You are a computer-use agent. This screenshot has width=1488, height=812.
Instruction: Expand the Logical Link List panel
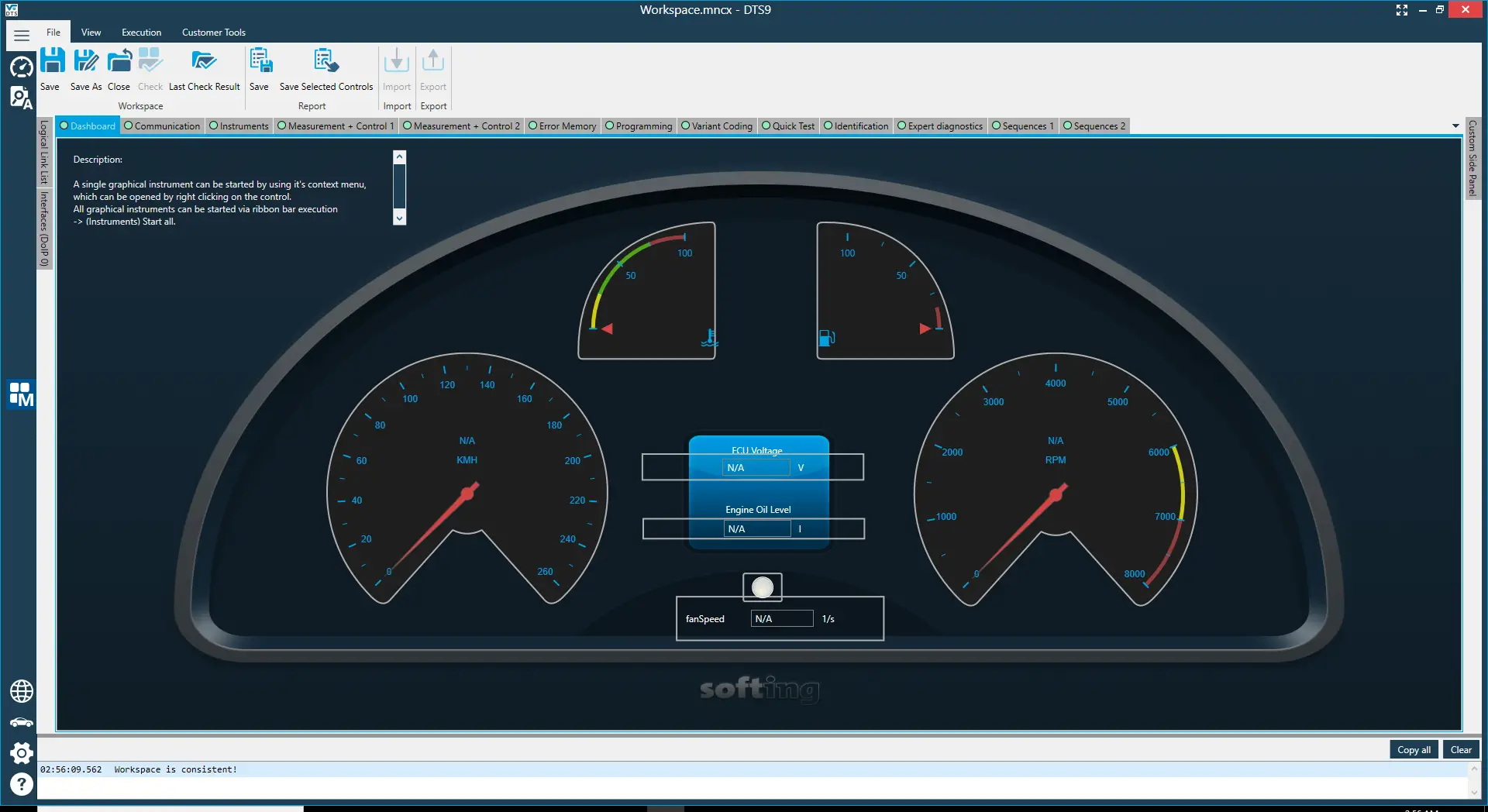(x=44, y=153)
